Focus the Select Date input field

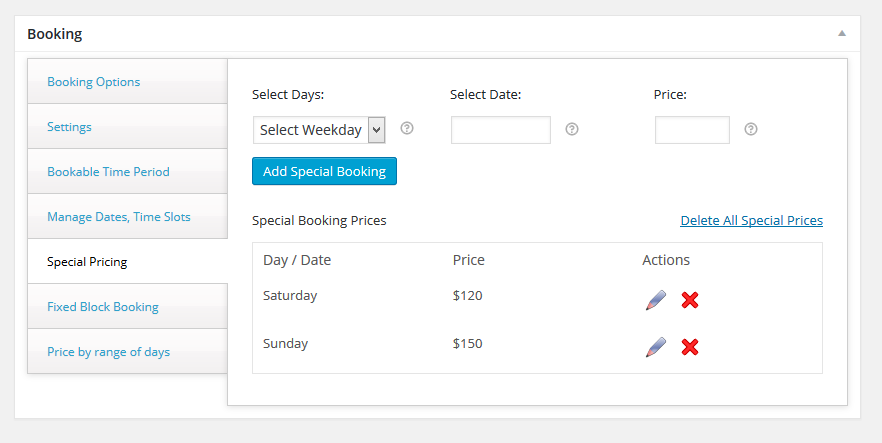(x=501, y=130)
